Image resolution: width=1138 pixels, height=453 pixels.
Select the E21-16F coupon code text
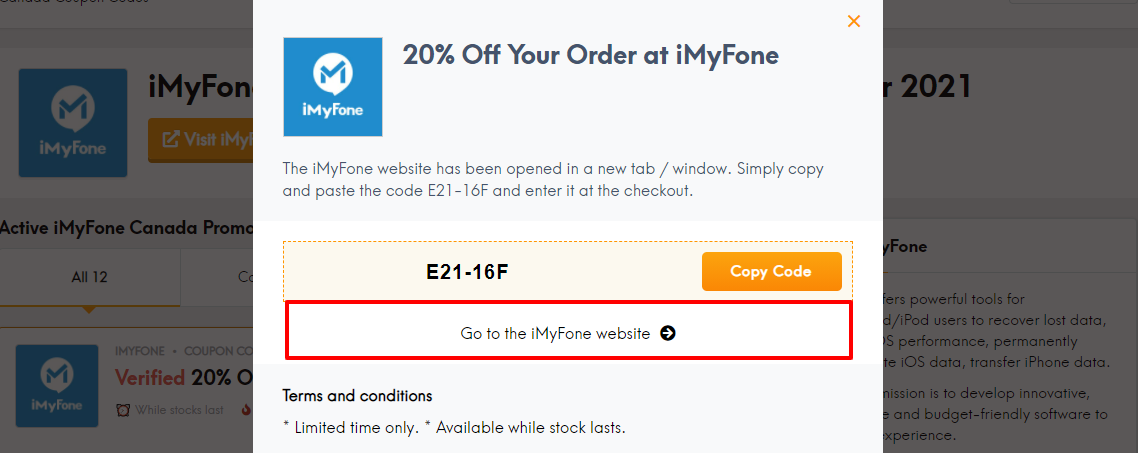(x=467, y=272)
